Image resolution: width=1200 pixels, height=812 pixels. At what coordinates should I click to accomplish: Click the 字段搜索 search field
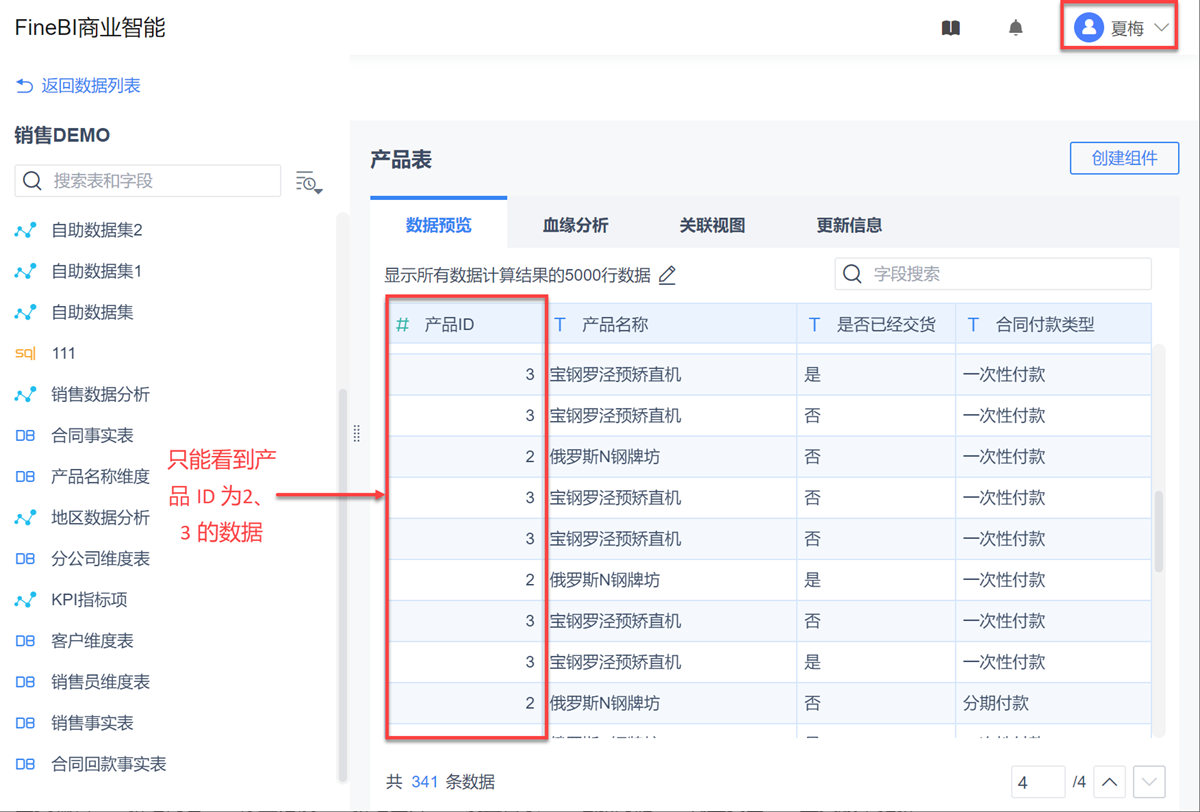pyautogui.click(x=993, y=274)
